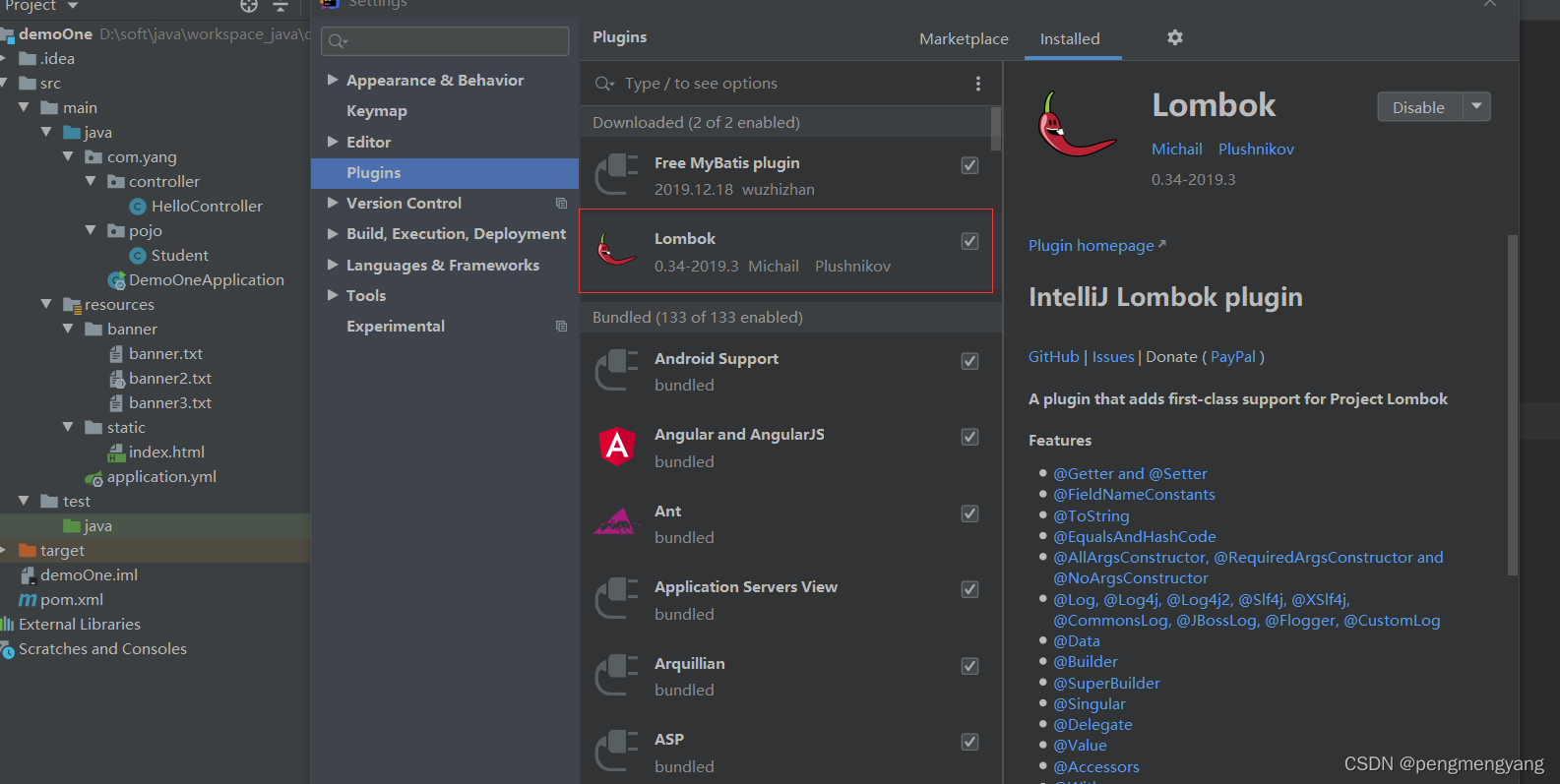Click the magnifier icon in the settings search box
The width and height of the screenshot is (1560, 784).
click(x=338, y=41)
